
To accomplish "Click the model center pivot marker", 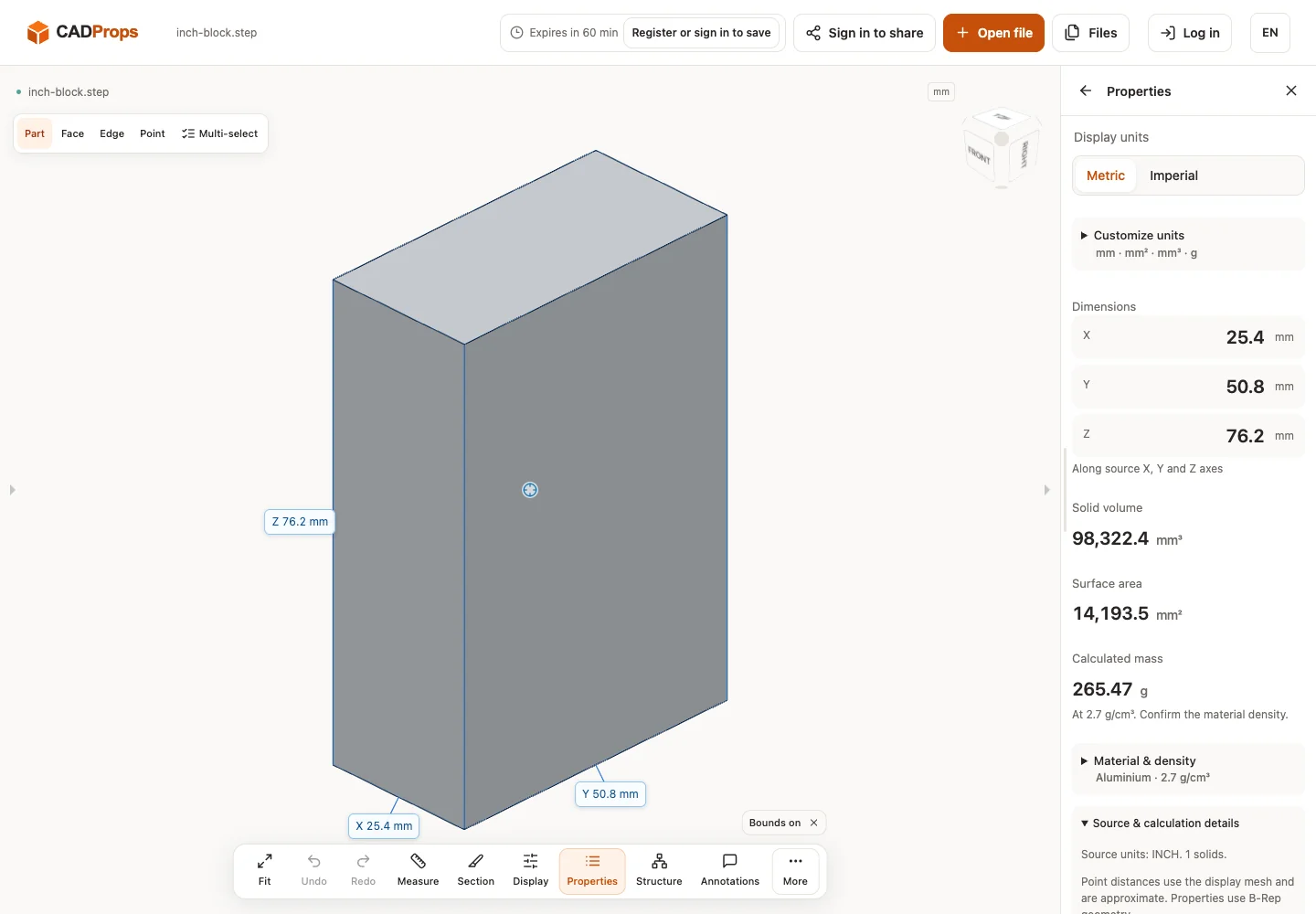I will 530,490.
